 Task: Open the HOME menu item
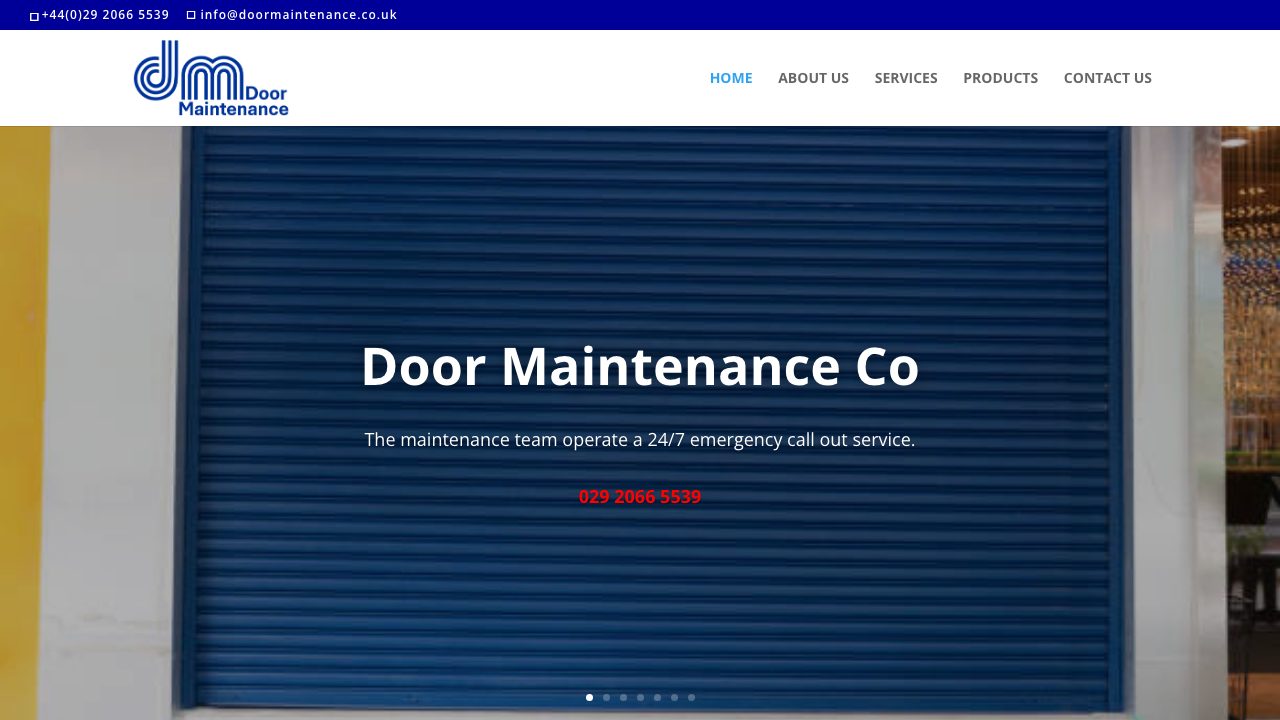tap(731, 78)
